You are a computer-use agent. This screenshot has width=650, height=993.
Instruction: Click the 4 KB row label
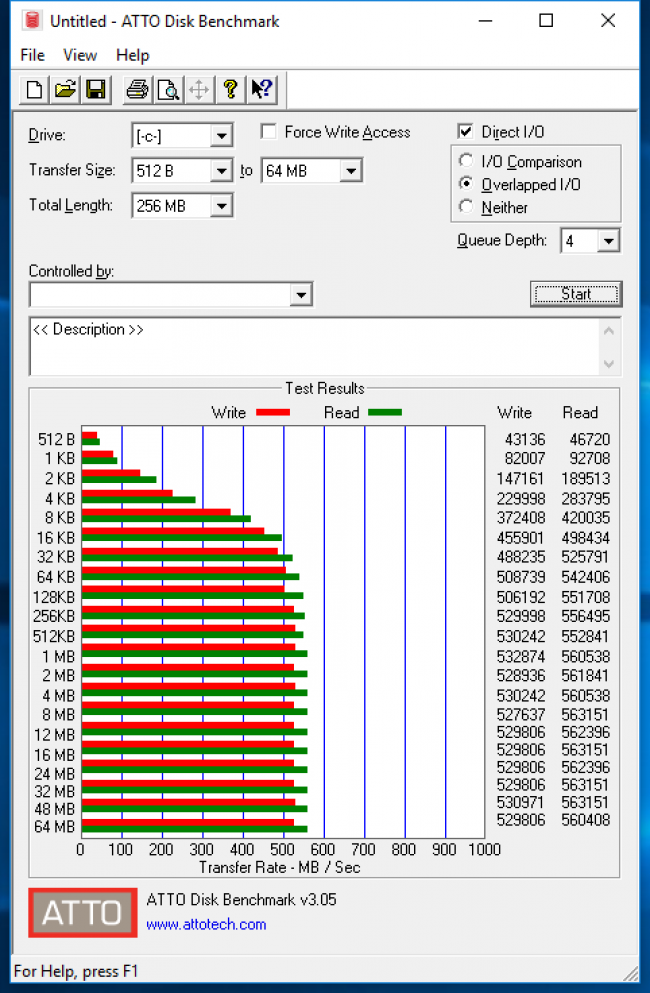pos(60,498)
